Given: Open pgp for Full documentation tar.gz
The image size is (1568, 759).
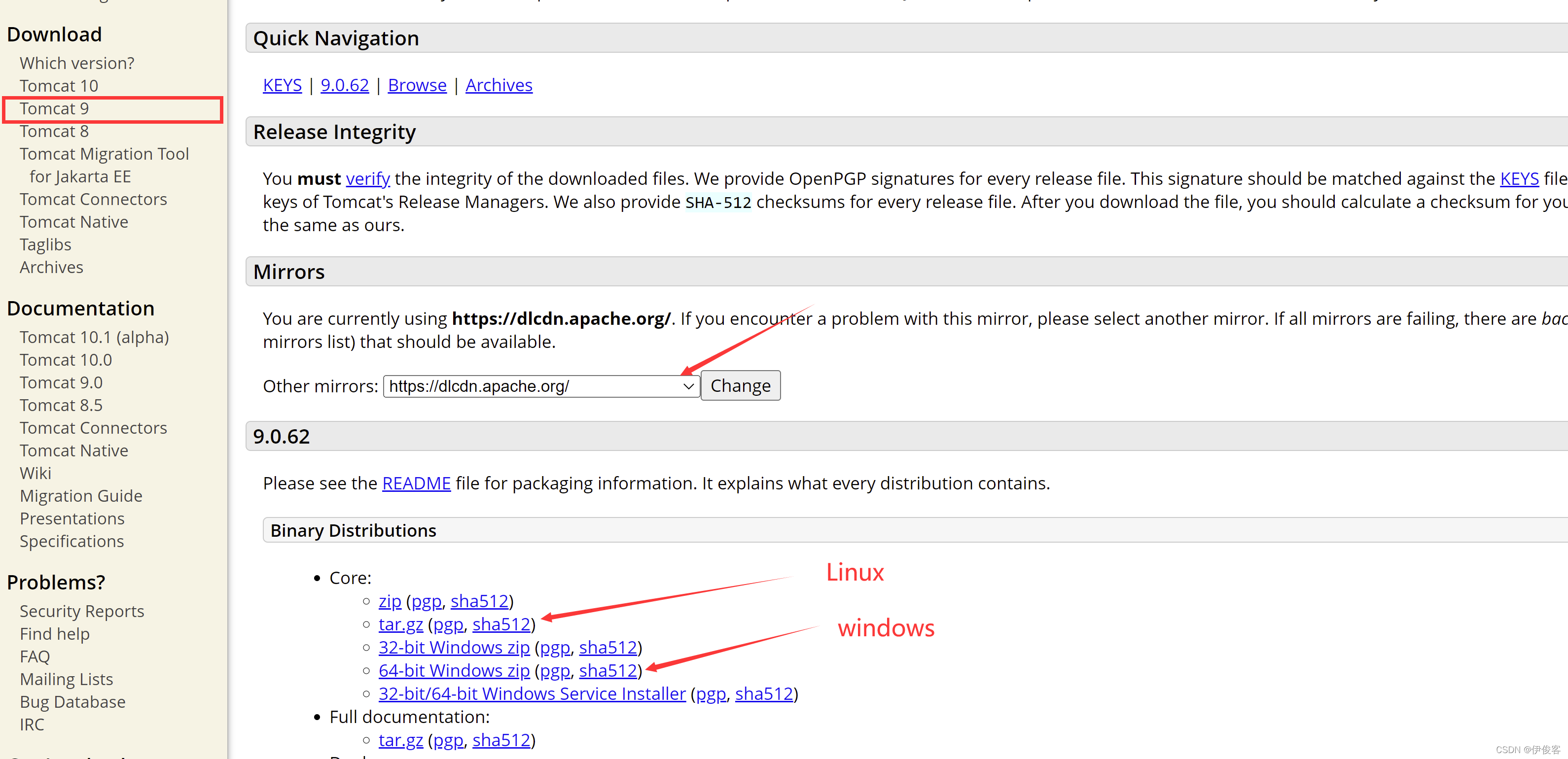Looking at the screenshot, I should [x=448, y=740].
